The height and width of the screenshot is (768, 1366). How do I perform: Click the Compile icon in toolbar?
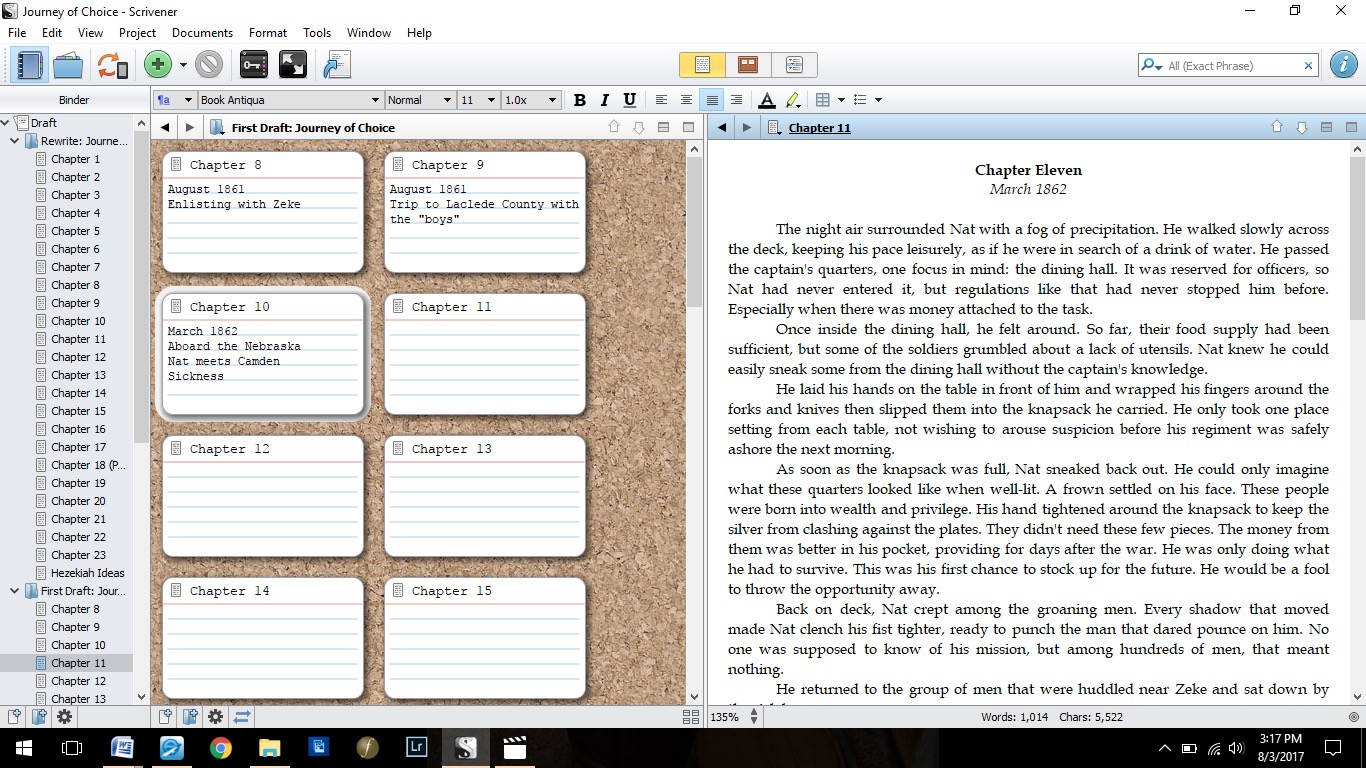click(x=337, y=66)
